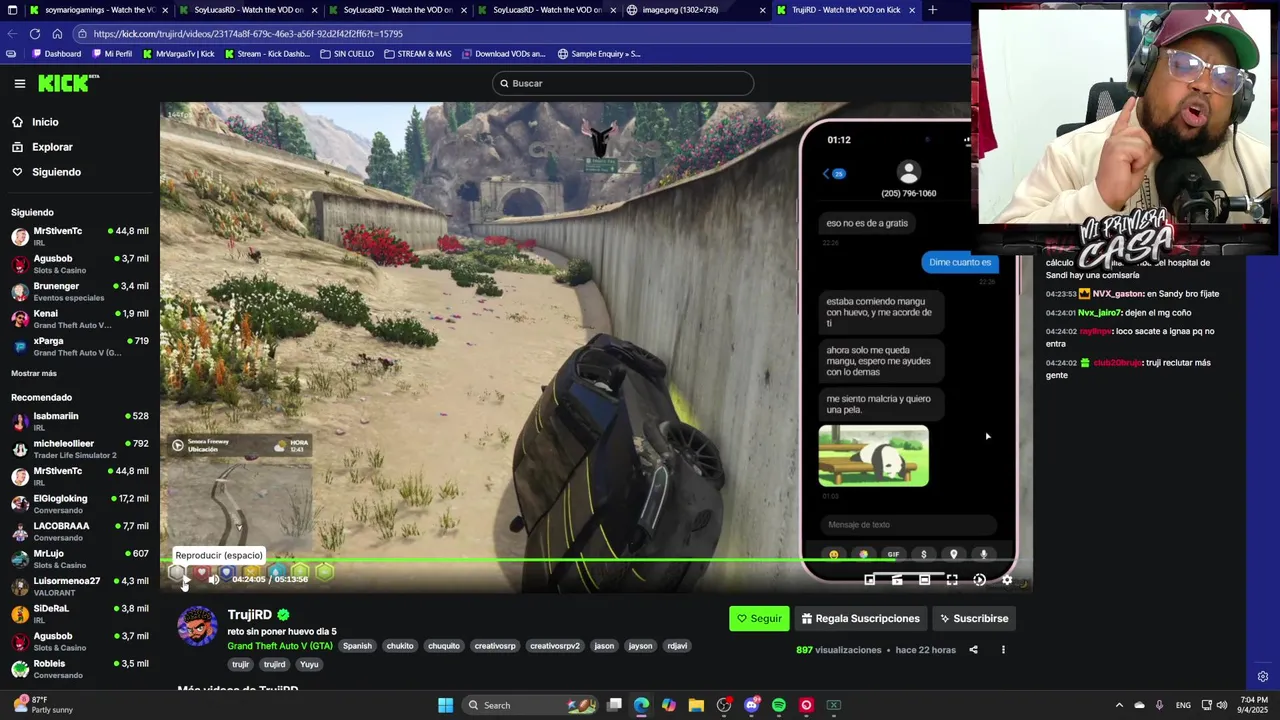The image size is (1280, 720).
Task: Open Brunenger channel in sidebar
Action: (x=80, y=292)
